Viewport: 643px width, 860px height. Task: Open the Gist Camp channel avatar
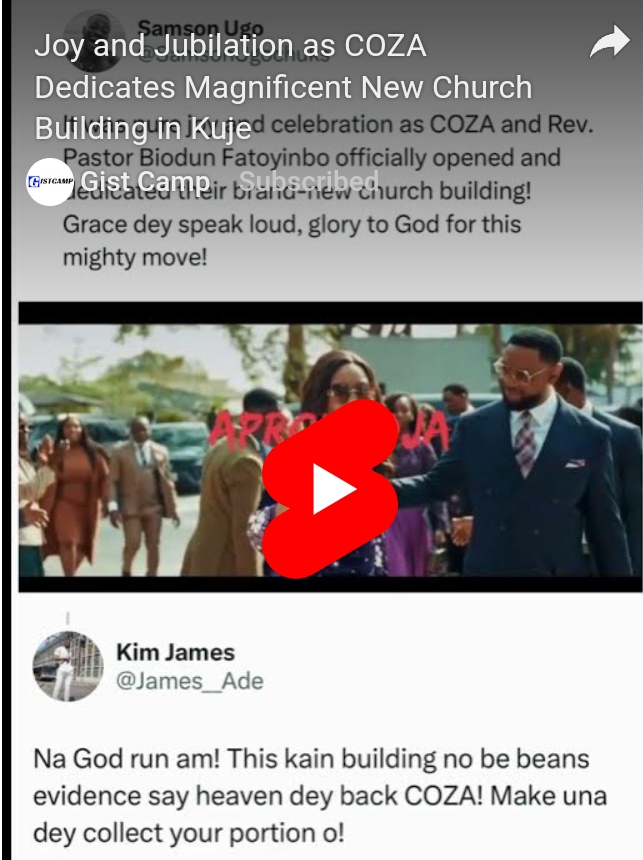pos(50,182)
